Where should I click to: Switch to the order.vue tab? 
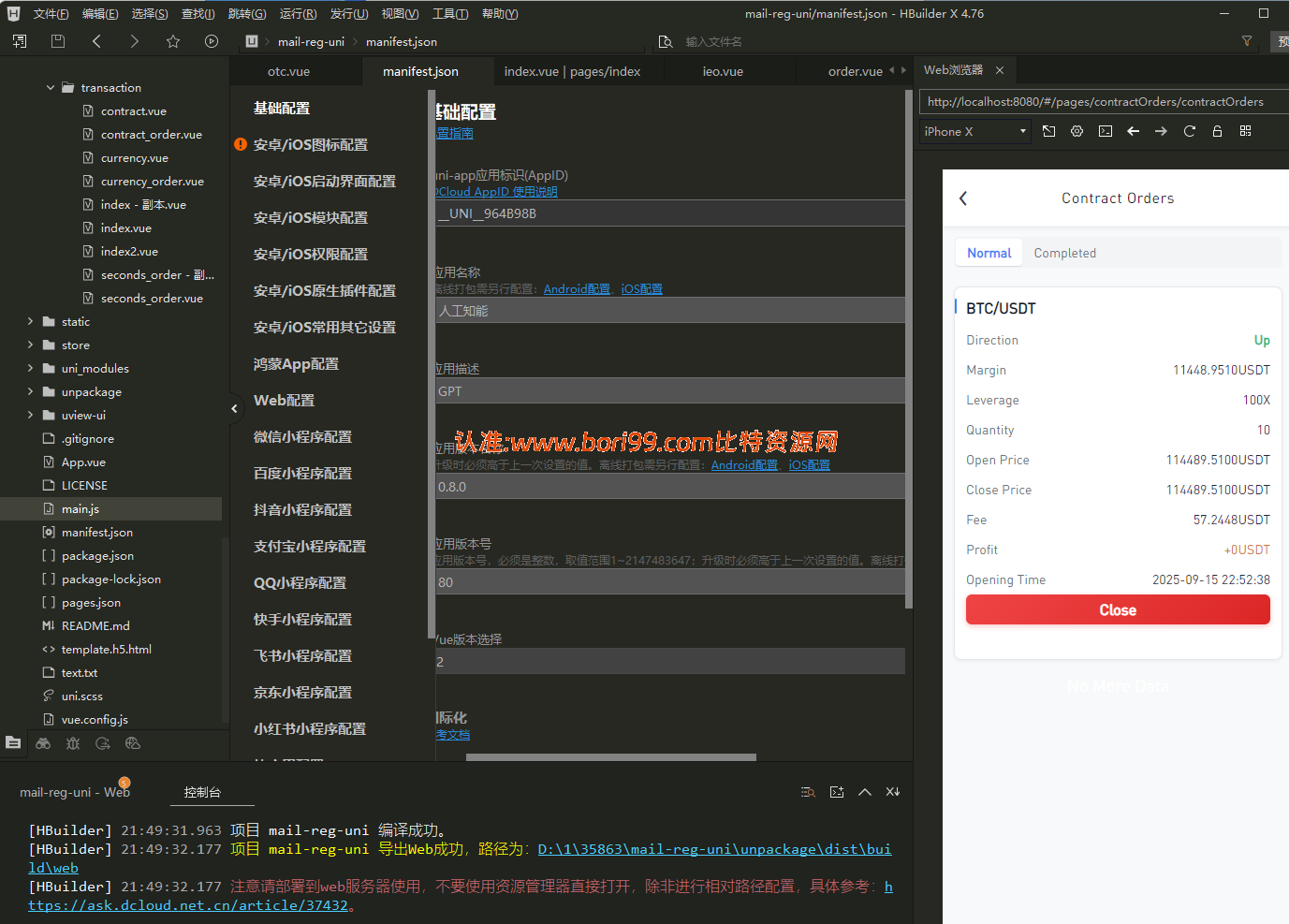click(855, 71)
